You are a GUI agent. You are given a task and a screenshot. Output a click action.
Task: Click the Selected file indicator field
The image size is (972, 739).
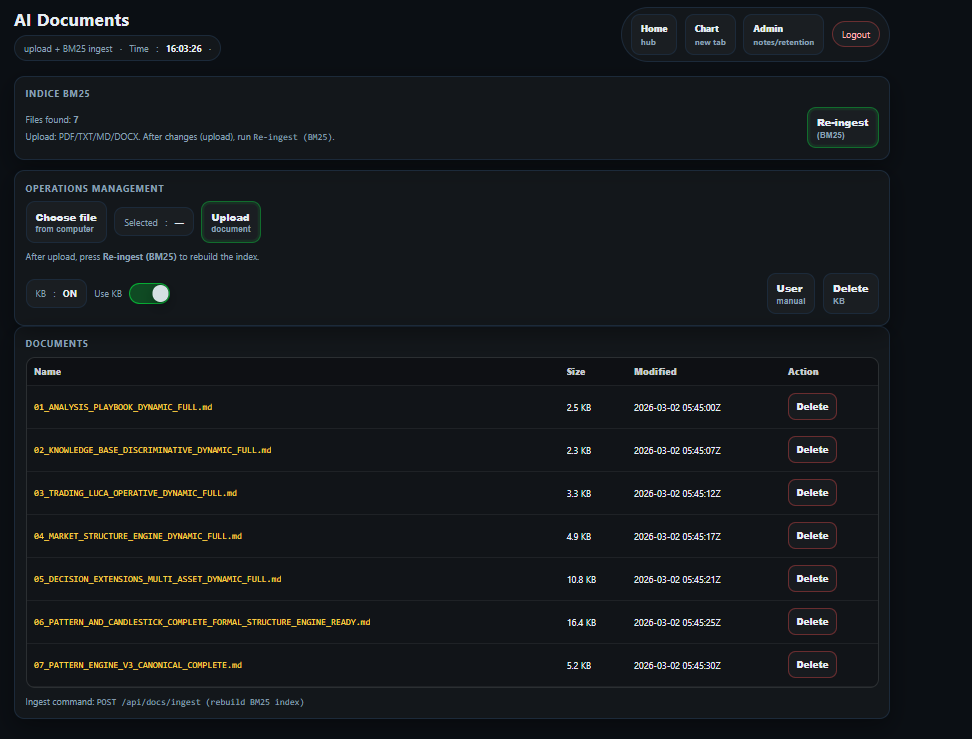pyautogui.click(x=153, y=223)
